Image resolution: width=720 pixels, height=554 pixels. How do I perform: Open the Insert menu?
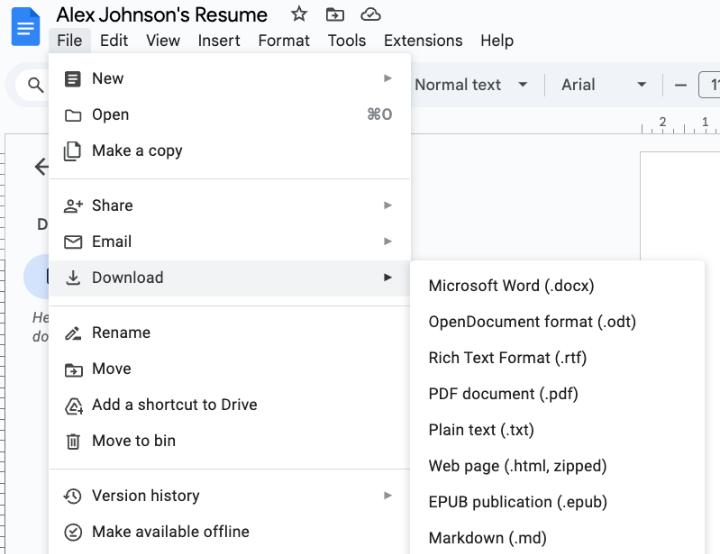pyautogui.click(x=219, y=40)
